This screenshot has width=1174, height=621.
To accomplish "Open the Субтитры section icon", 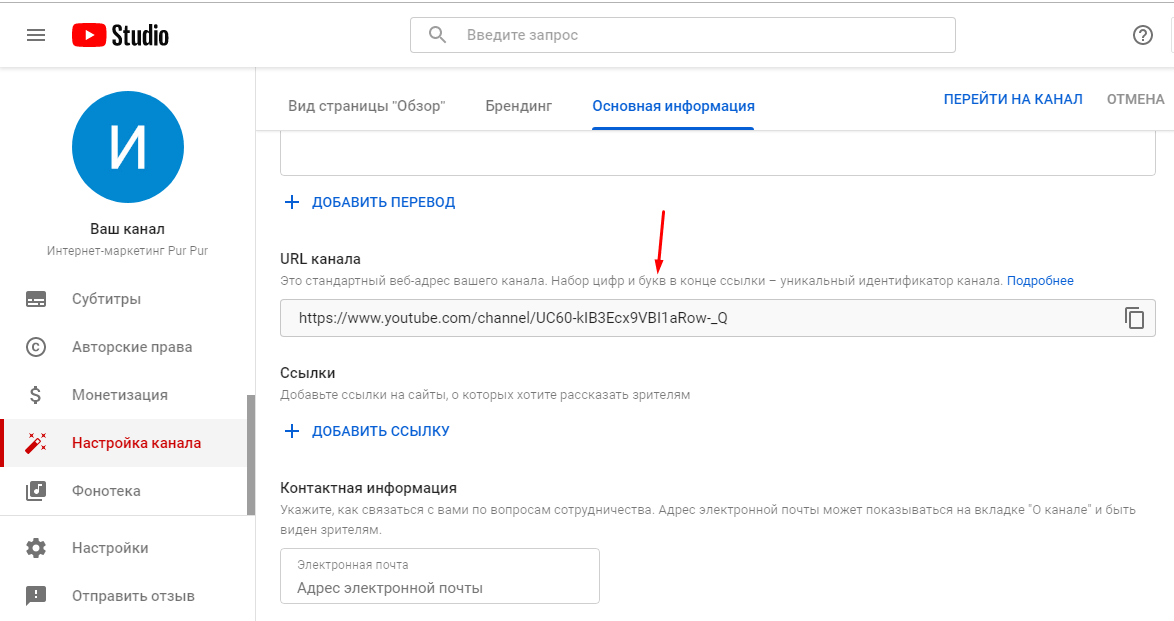I will click(x=37, y=298).
